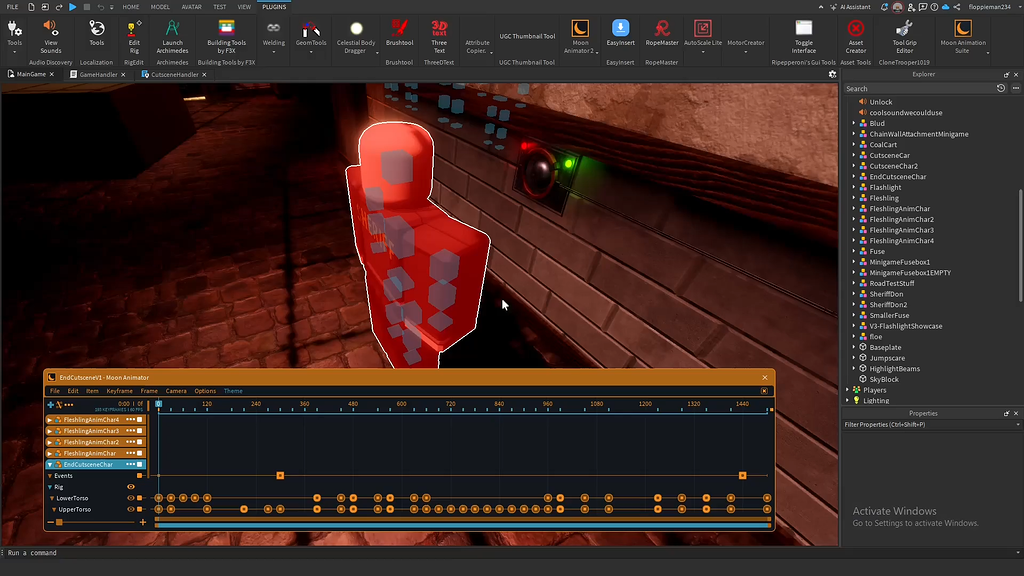The height and width of the screenshot is (576, 1024).
Task: Open the GeomTools plugin
Action: pos(311,37)
